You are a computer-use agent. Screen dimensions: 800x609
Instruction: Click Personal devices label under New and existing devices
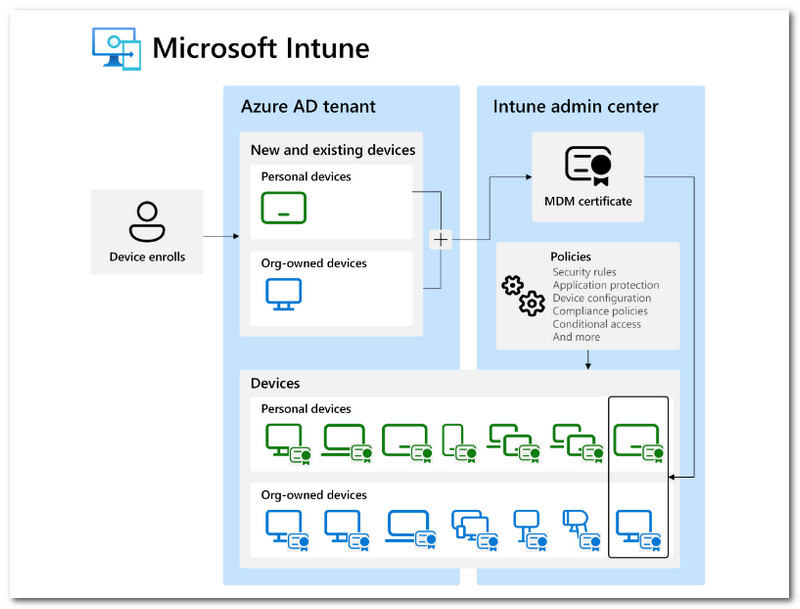[x=306, y=176]
